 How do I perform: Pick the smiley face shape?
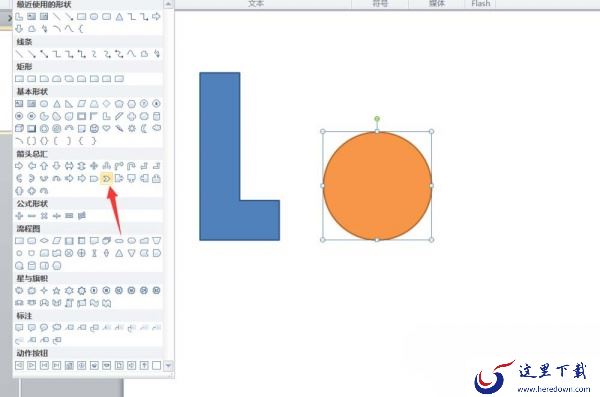(x=94, y=129)
